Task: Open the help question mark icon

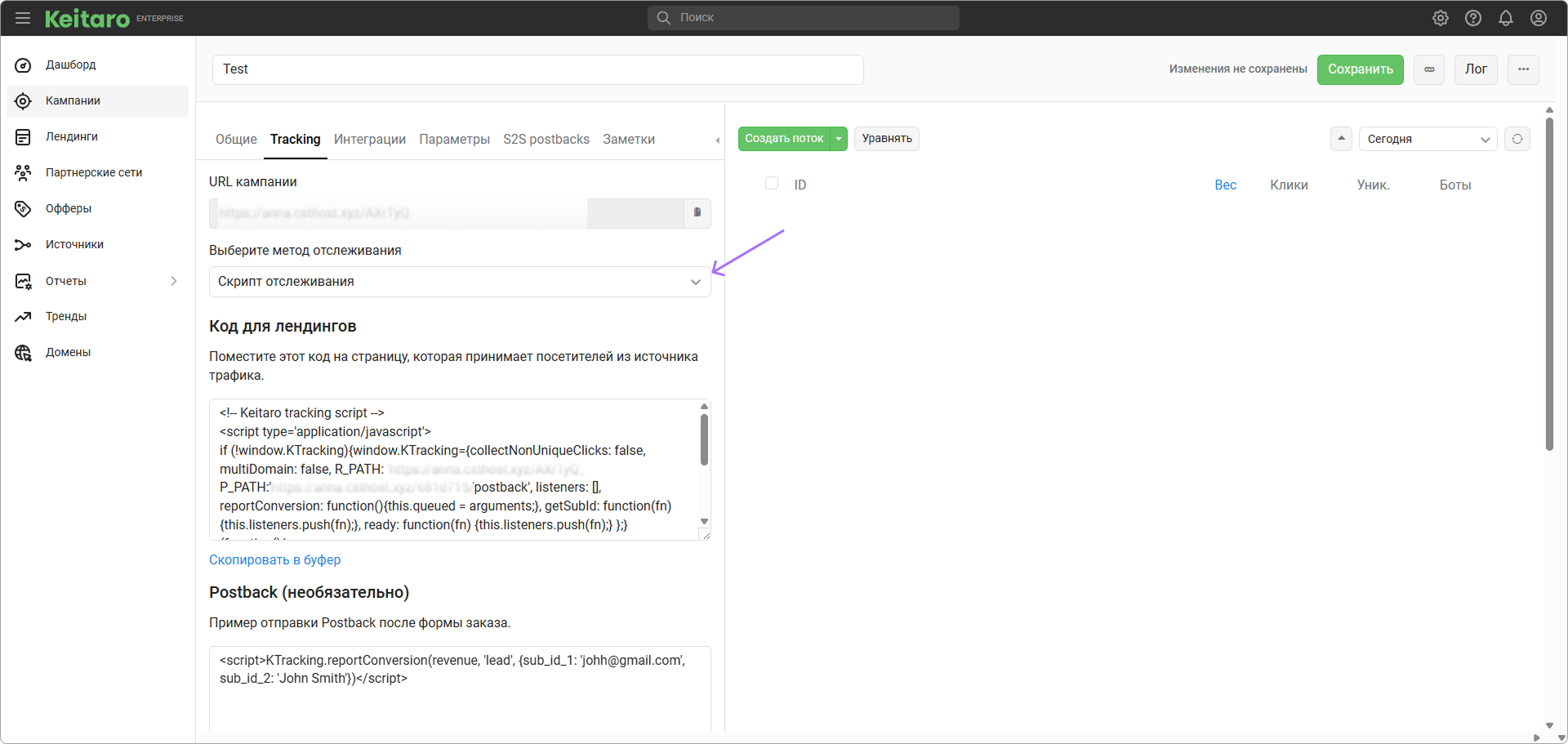Action: tap(1473, 18)
